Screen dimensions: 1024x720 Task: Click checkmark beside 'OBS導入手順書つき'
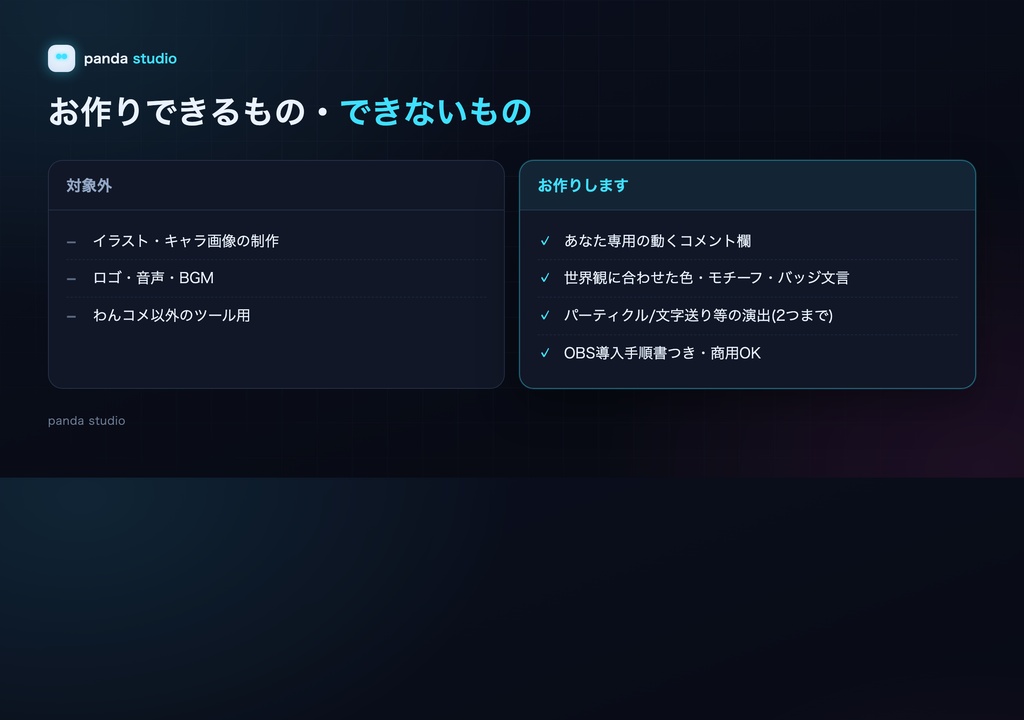545,353
